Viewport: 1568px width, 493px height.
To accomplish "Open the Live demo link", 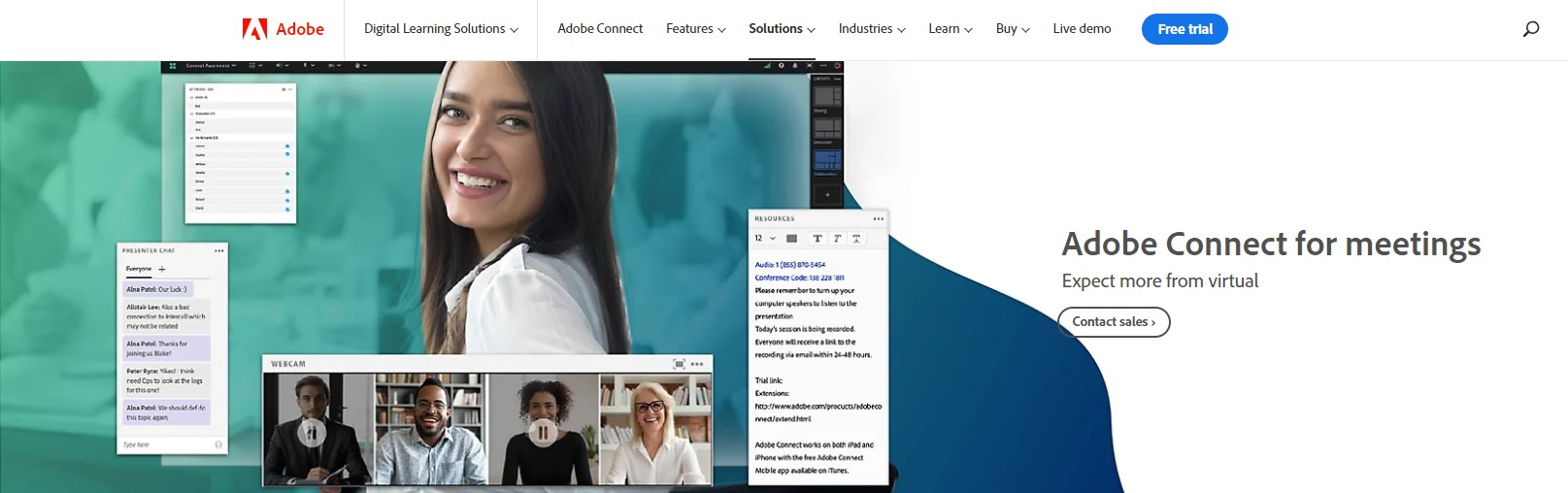I will pyautogui.click(x=1082, y=29).
